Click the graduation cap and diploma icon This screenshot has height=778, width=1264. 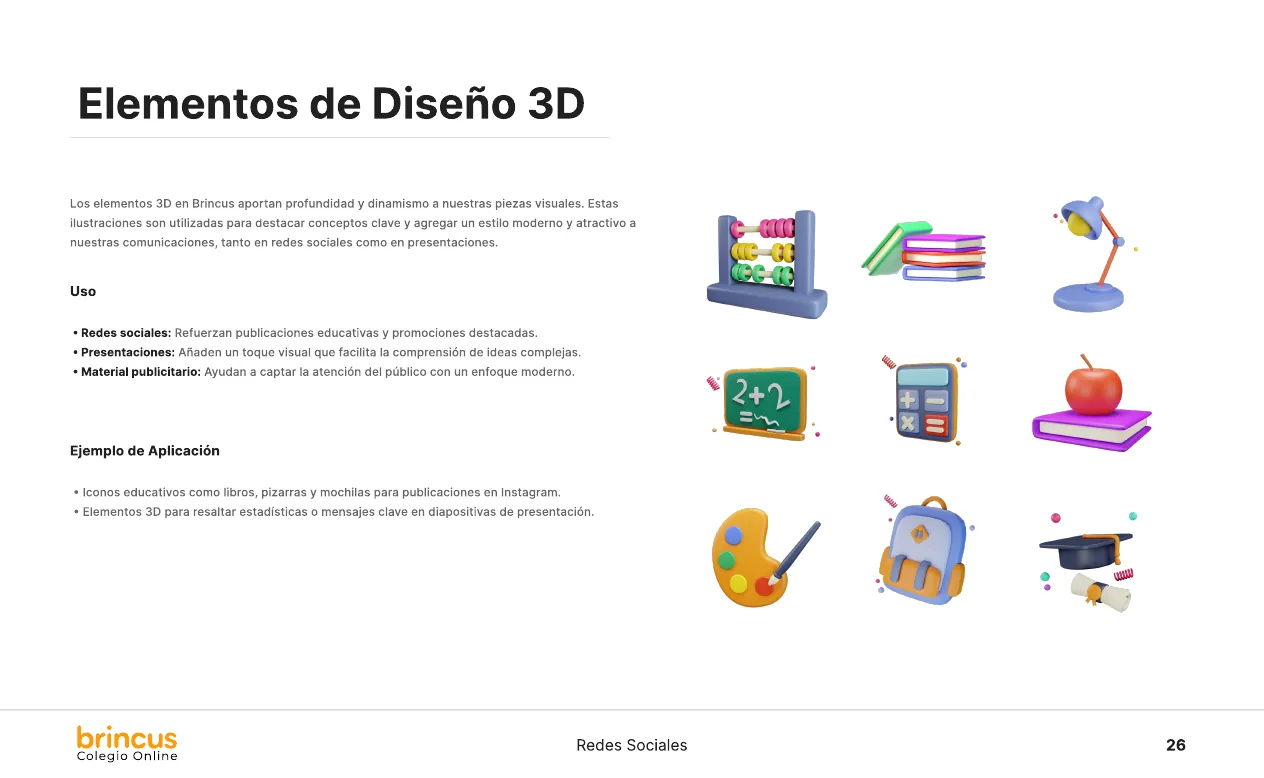(x=1088, y=562)
